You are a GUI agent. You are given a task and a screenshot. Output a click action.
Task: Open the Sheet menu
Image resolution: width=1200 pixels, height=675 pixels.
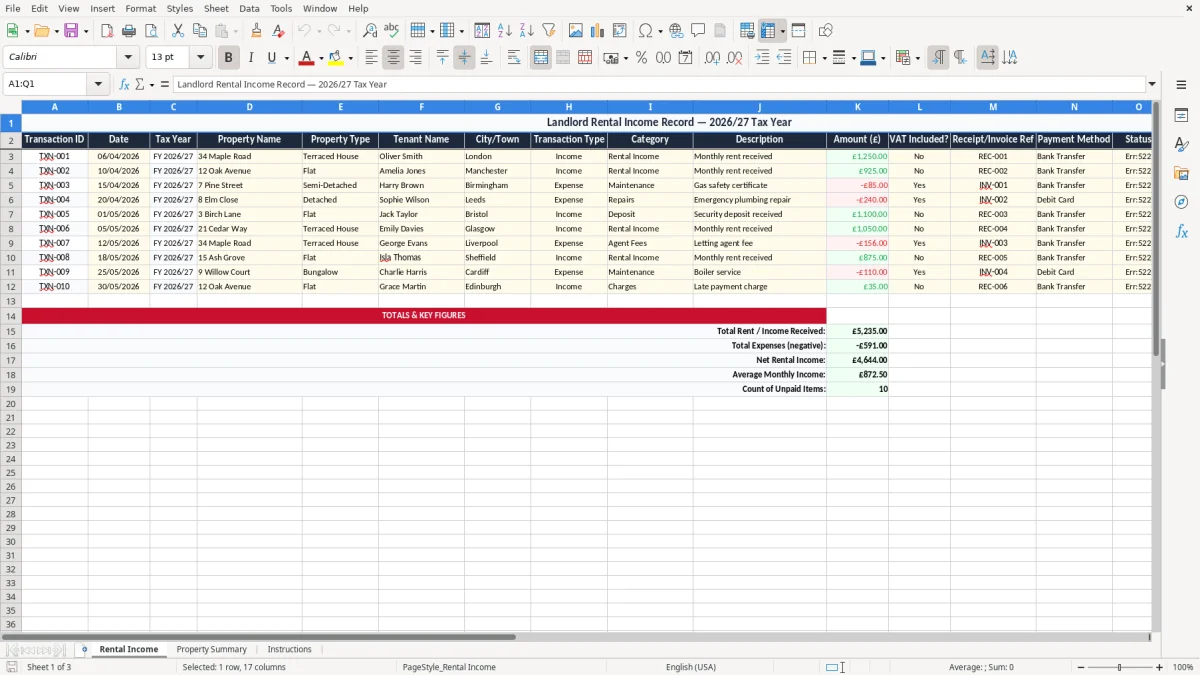click(216, 8)
